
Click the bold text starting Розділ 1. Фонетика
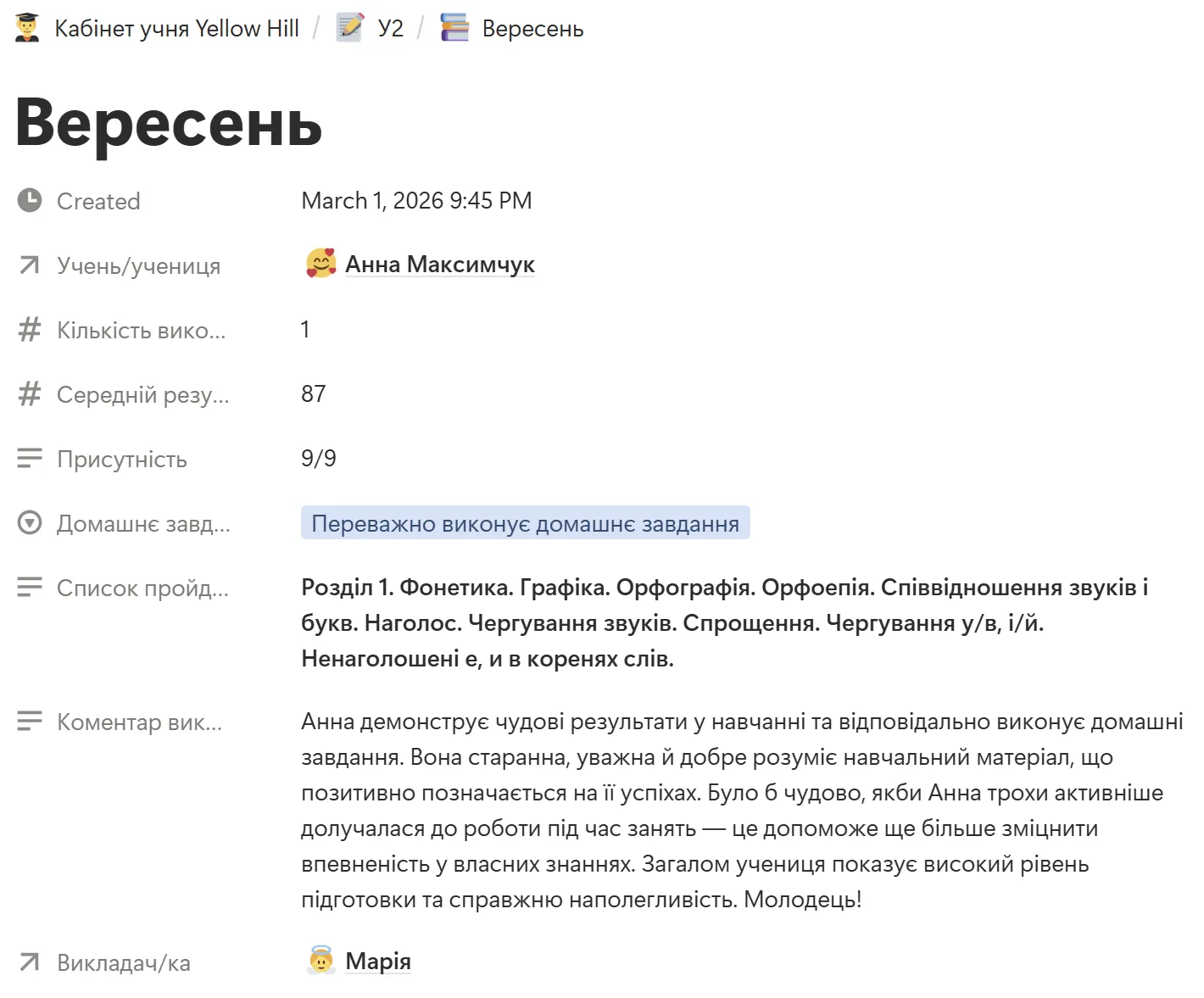(725, 623)
